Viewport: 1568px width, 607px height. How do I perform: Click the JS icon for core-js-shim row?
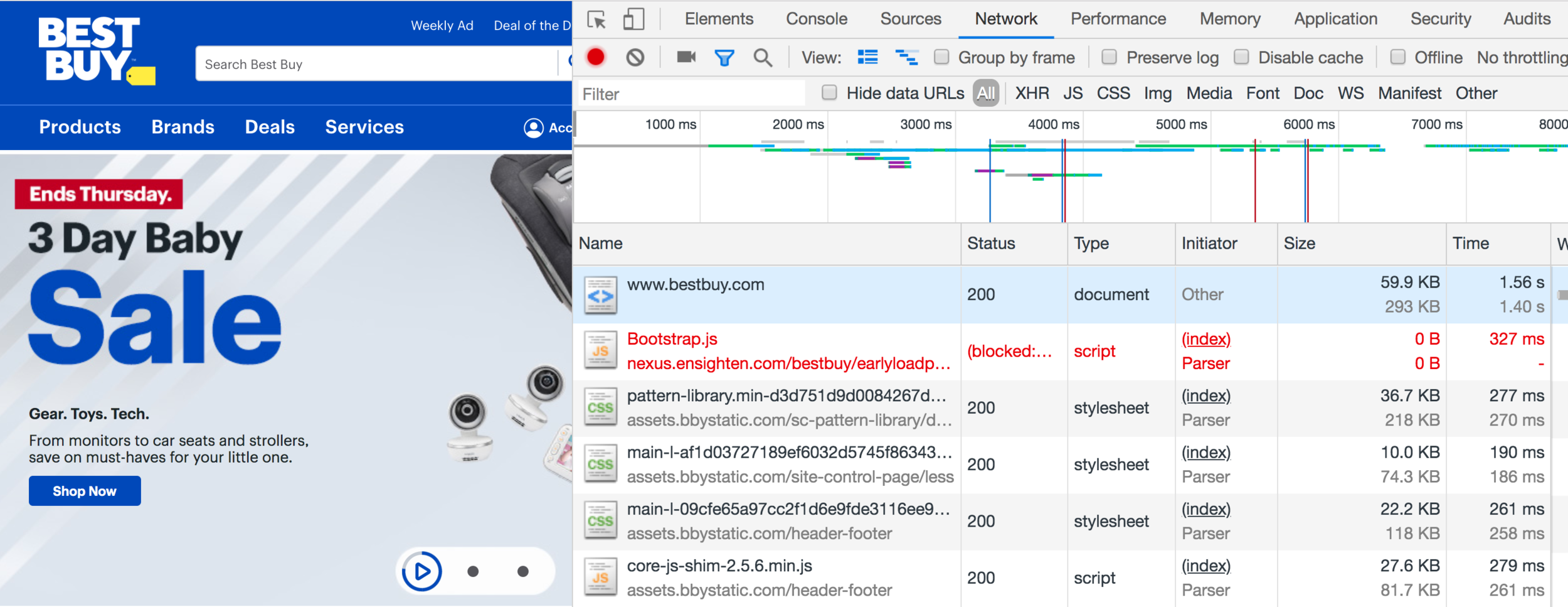(x=600, y=577)
